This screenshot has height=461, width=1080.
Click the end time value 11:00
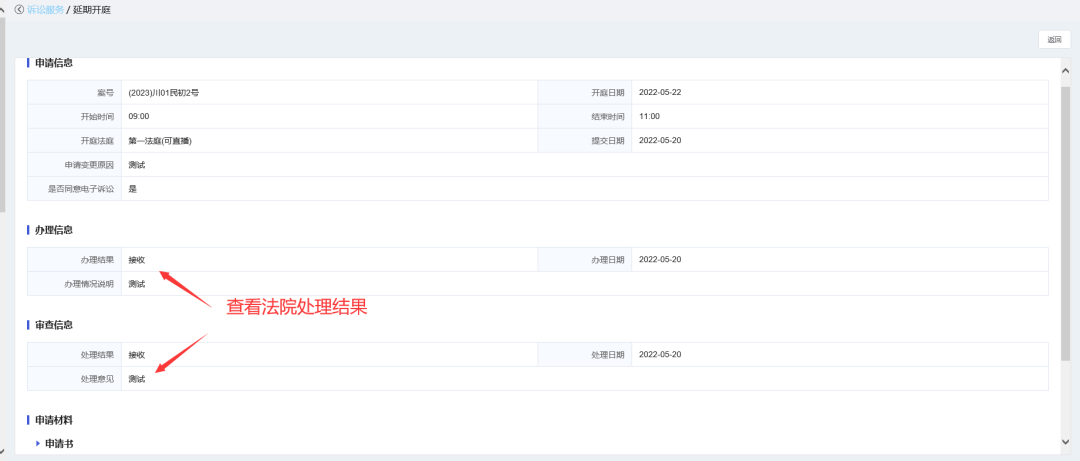point(649,117)
